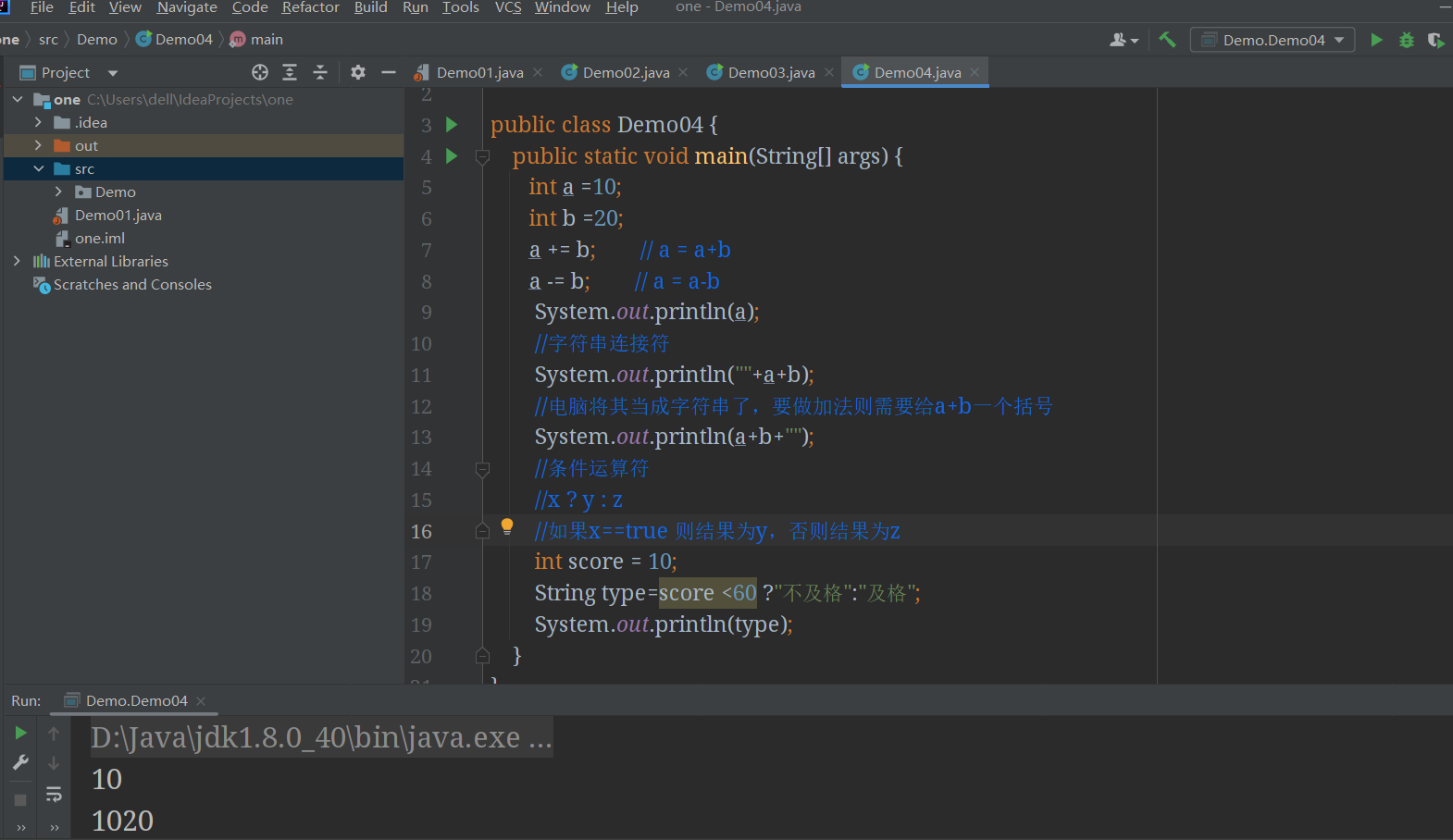Open the Build menu

370,7
